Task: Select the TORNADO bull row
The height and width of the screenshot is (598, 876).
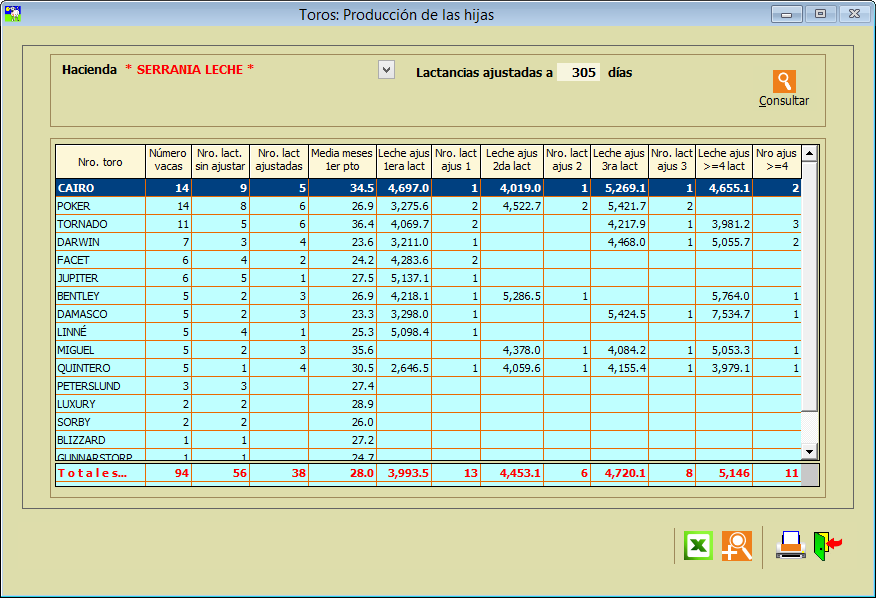Action: click(x=100, y=224)
